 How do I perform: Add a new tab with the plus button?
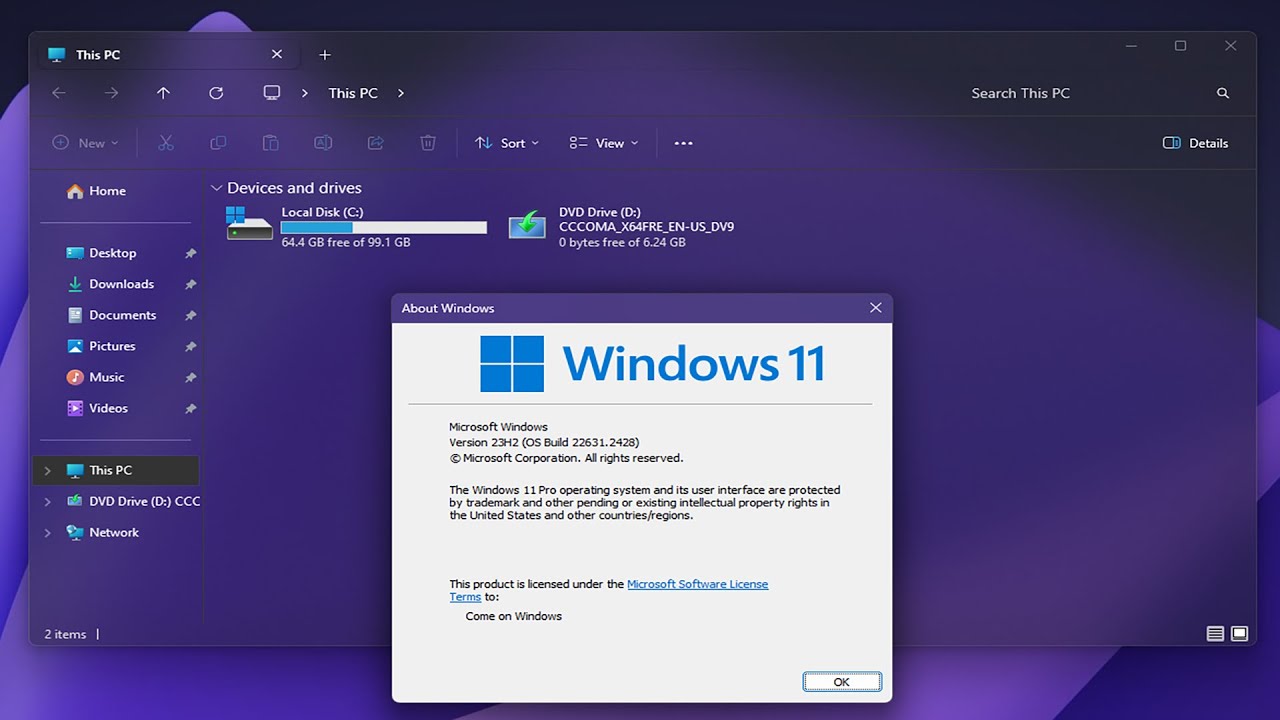324,55
